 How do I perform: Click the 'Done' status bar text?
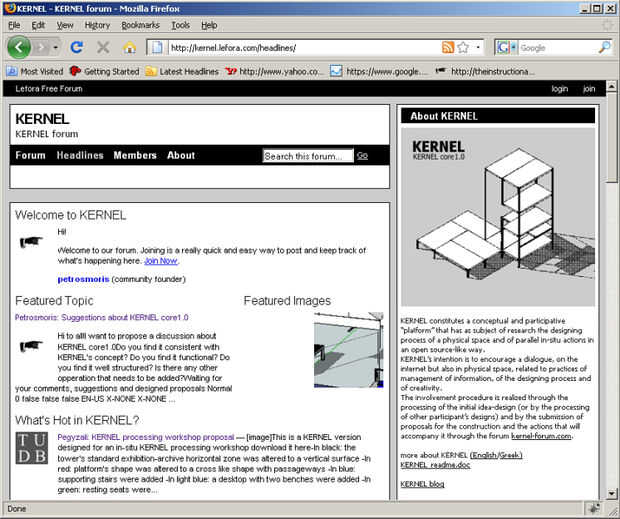(x=17, y=509)
